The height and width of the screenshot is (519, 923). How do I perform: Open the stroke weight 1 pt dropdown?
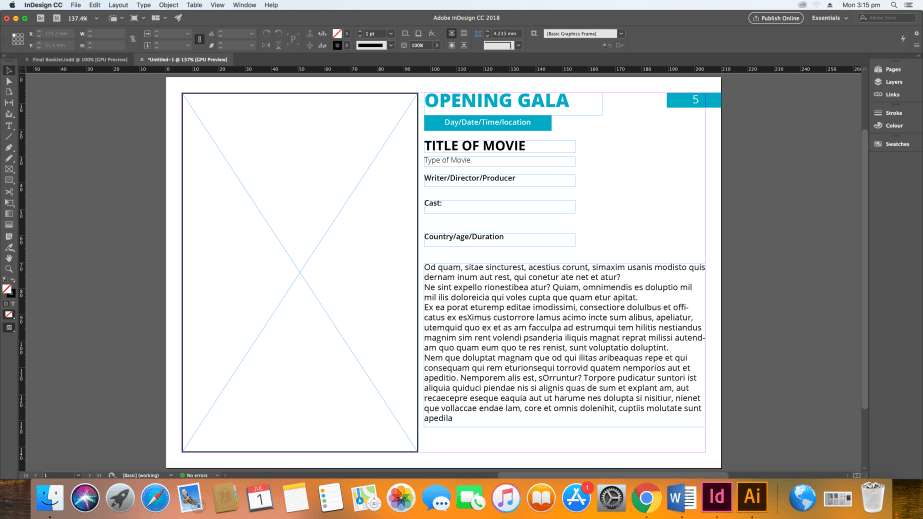(390, 34)
